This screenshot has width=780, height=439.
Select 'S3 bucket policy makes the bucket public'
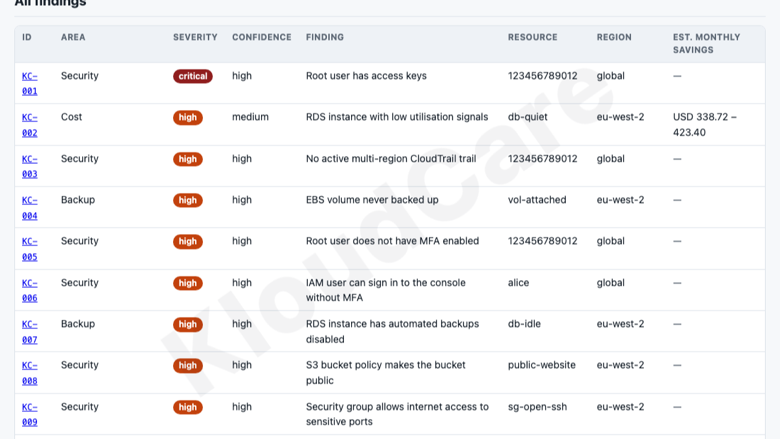(x=386, y=372)
